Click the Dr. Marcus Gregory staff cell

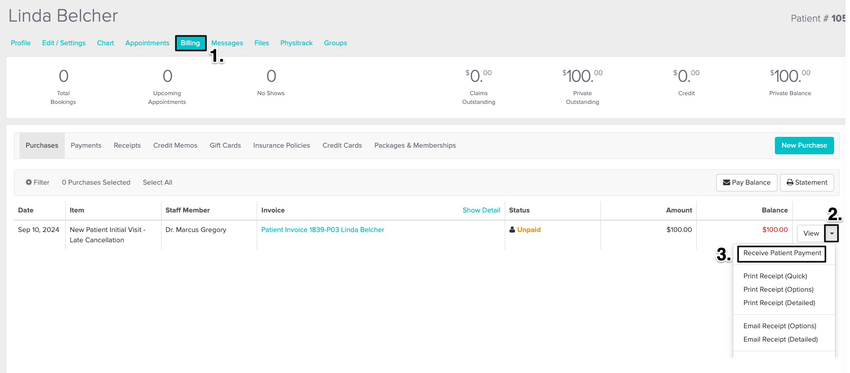click(x=196, y=230)
